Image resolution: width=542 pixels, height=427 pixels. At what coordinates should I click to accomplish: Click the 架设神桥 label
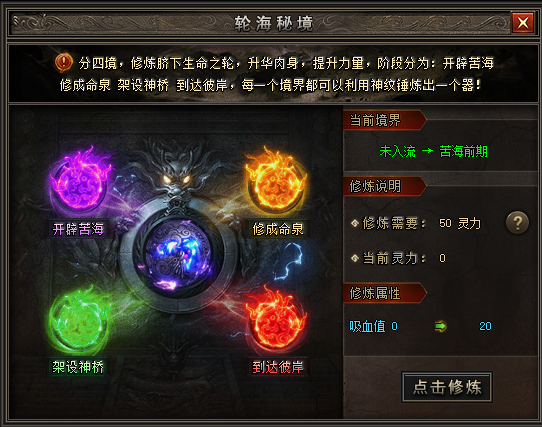click(x=78, y=367)
